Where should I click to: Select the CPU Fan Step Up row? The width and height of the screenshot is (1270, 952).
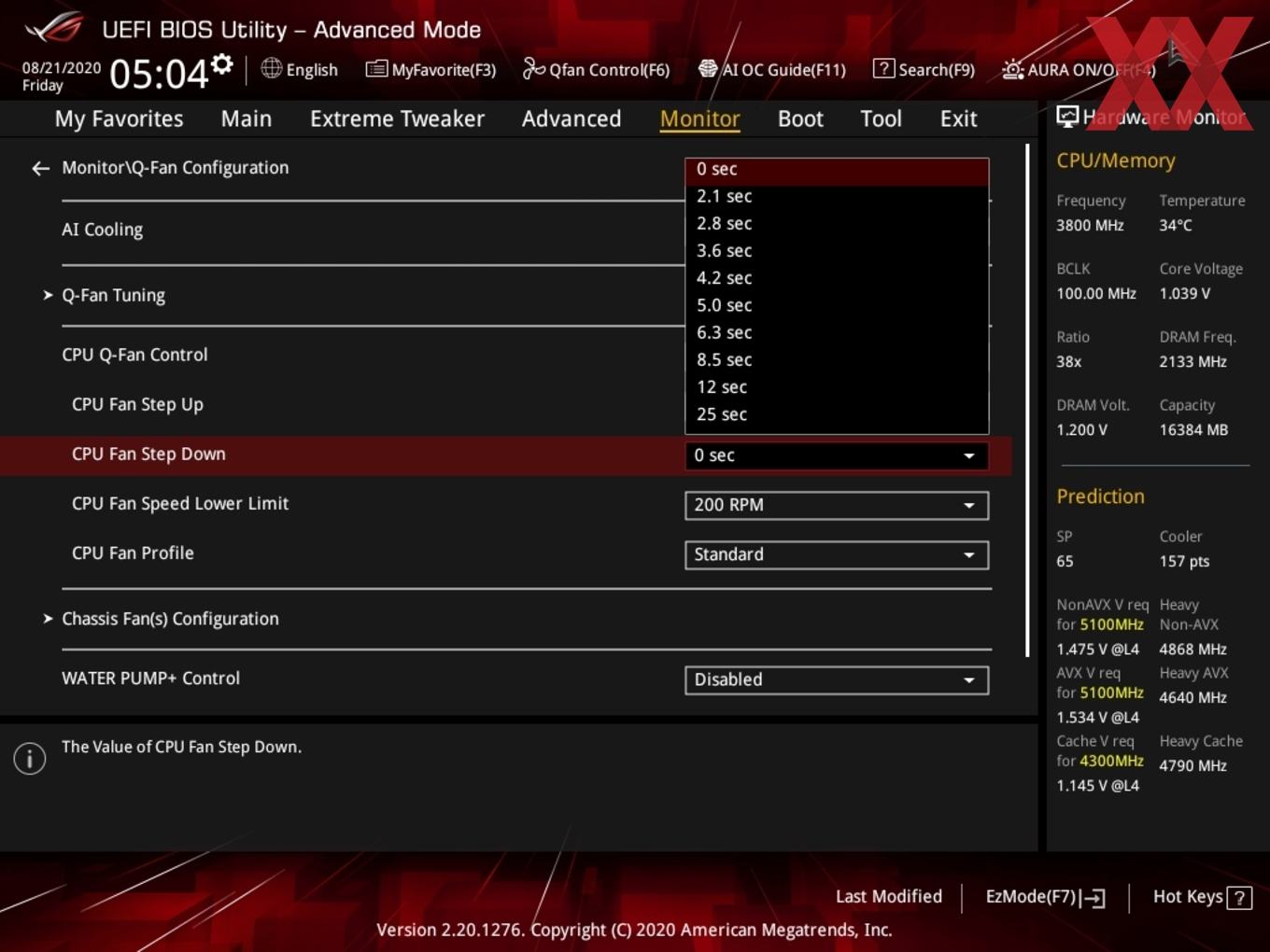click(137, 404)
